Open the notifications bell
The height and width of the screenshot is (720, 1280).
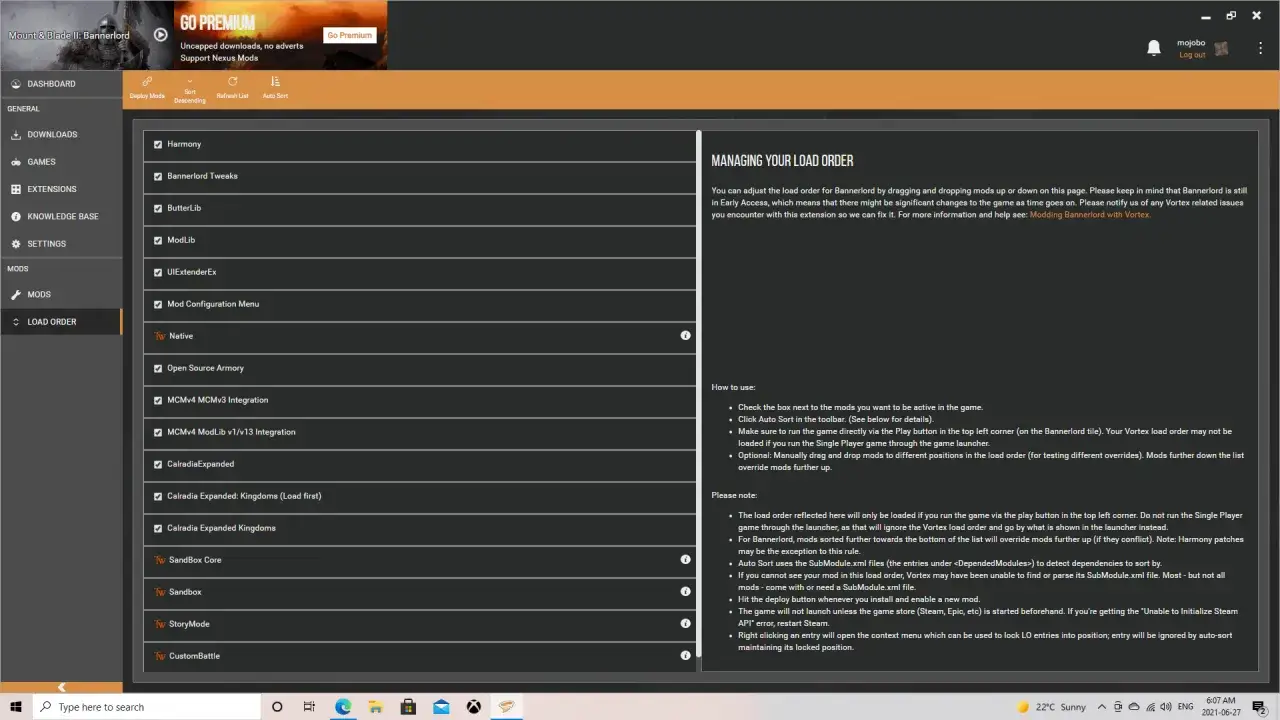pyautogui.click(x=1154, y=48)
